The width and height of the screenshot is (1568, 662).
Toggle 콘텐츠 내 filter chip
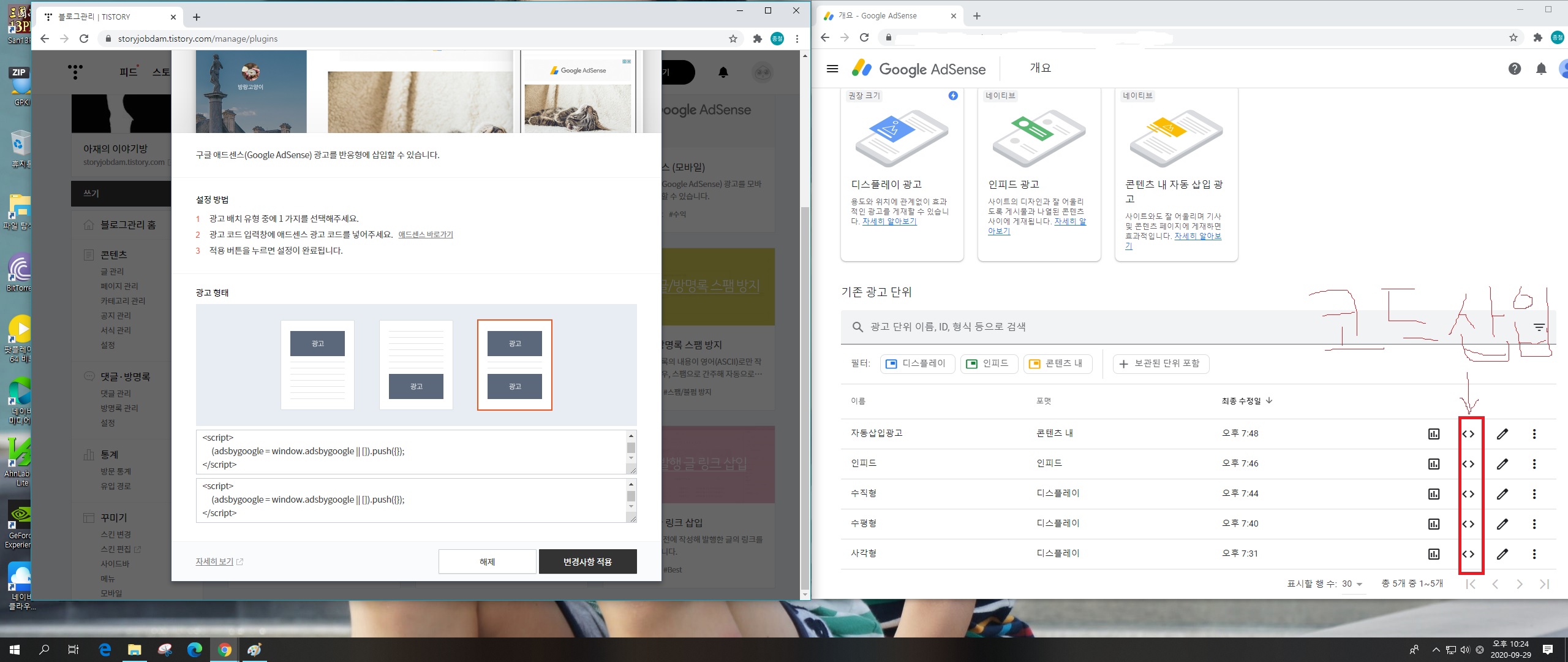click(1058, 363)
